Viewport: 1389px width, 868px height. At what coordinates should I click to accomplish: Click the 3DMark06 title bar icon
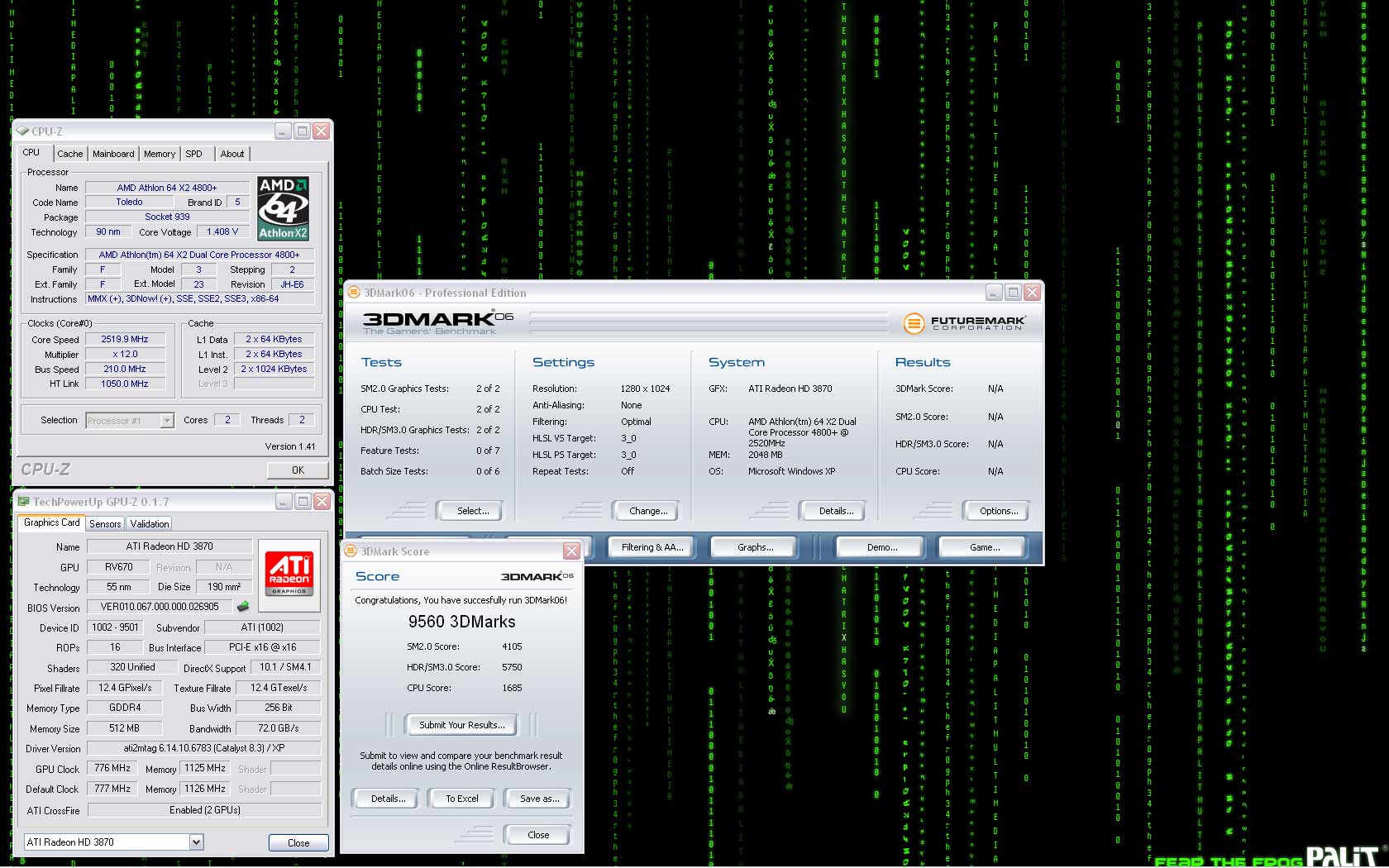pyautogui.click(x=354, y=292)
